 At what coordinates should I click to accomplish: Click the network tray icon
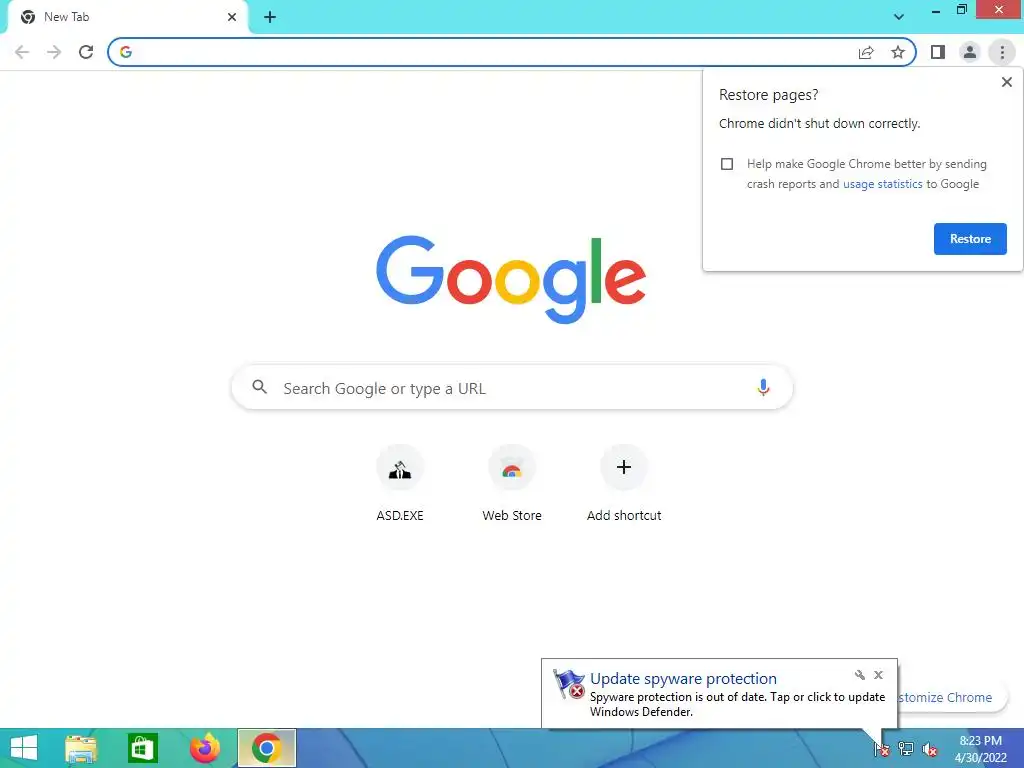[x=906, y=749]
